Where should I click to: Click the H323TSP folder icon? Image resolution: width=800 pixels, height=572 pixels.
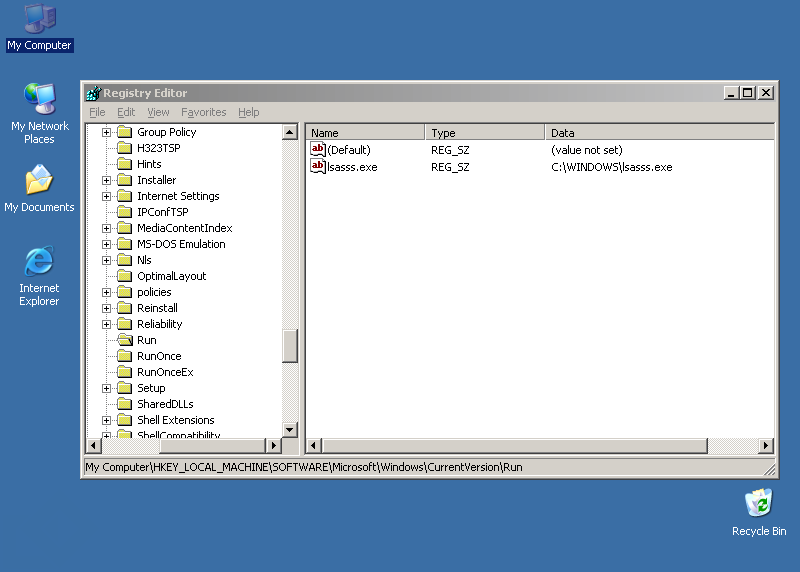(x=124, y=148)
